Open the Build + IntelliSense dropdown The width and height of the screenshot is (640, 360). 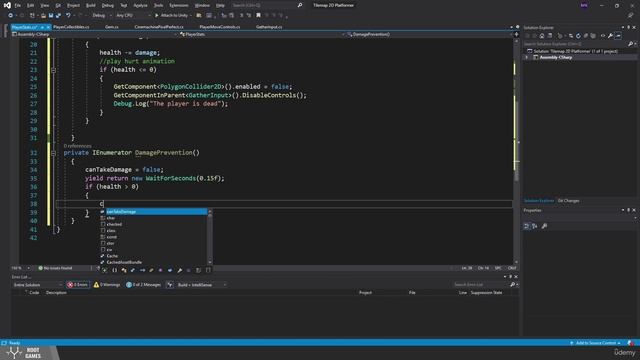(202, 285)
